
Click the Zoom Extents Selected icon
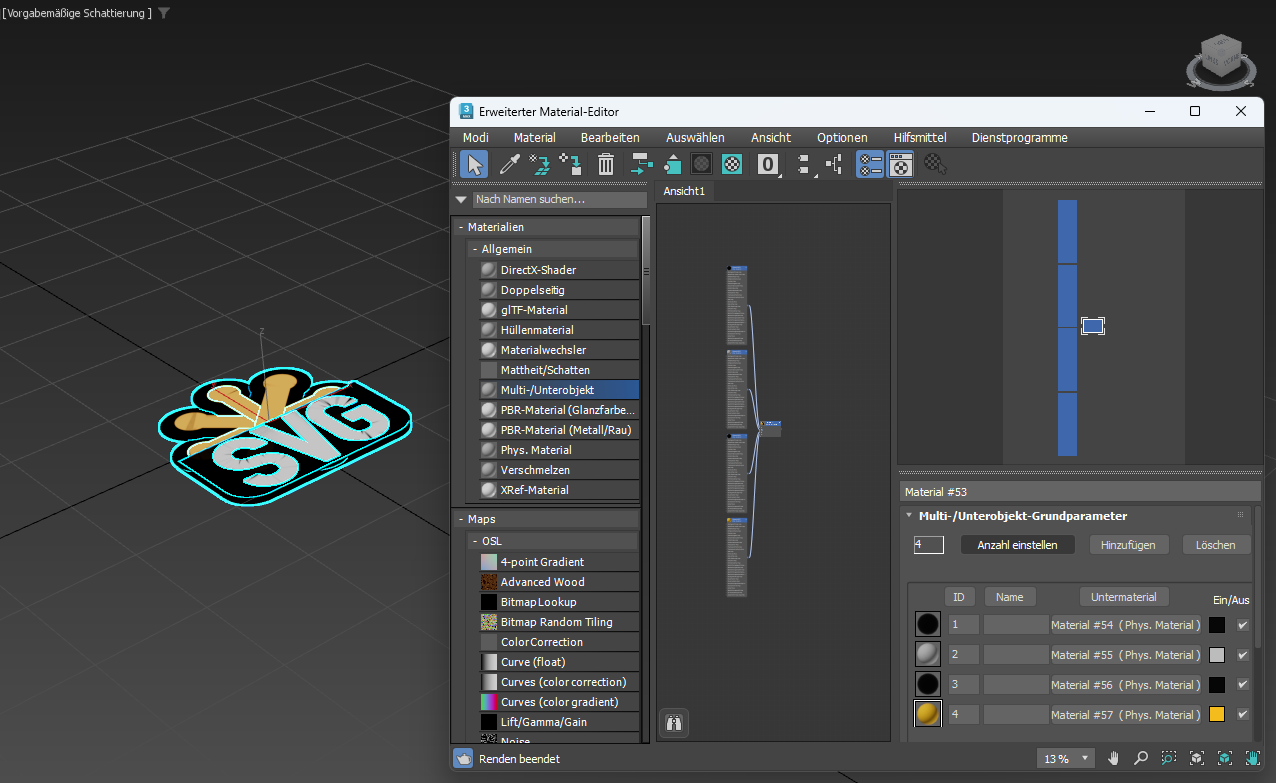point(1225,759)
